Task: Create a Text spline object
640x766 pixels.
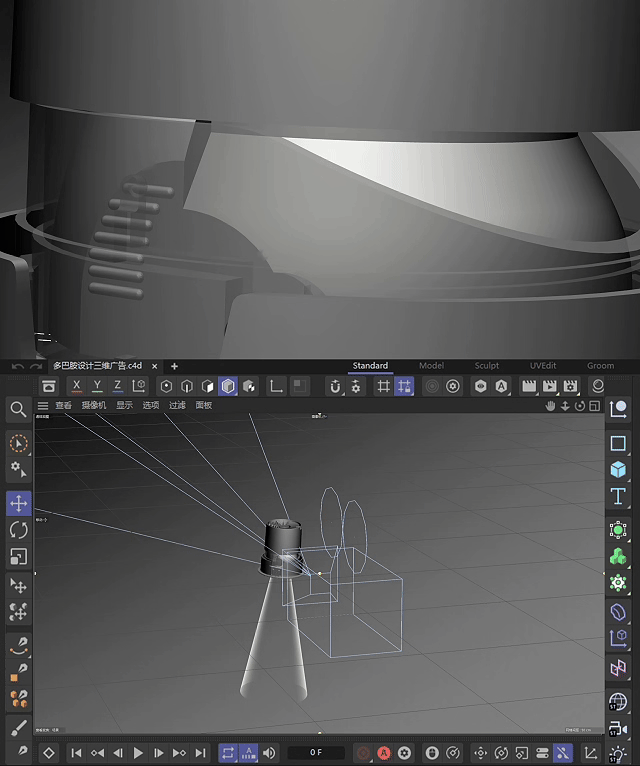Action: (618, 496)
